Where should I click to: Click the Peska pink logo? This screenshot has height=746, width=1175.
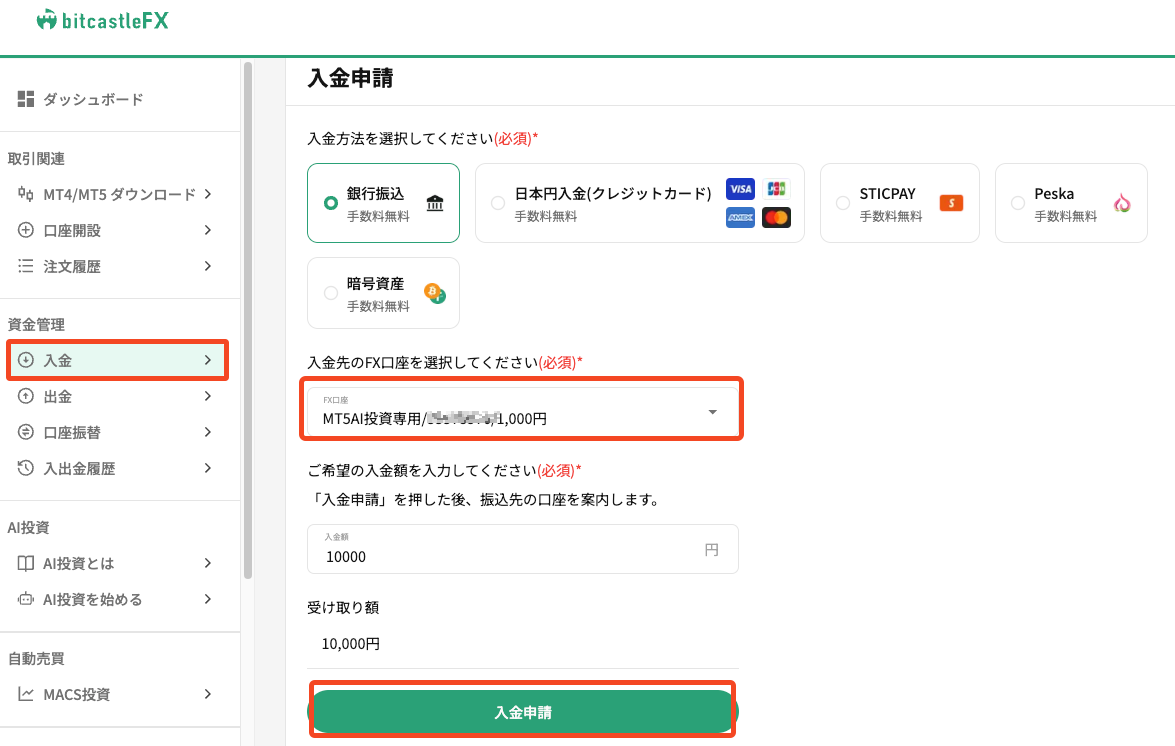1122,203
